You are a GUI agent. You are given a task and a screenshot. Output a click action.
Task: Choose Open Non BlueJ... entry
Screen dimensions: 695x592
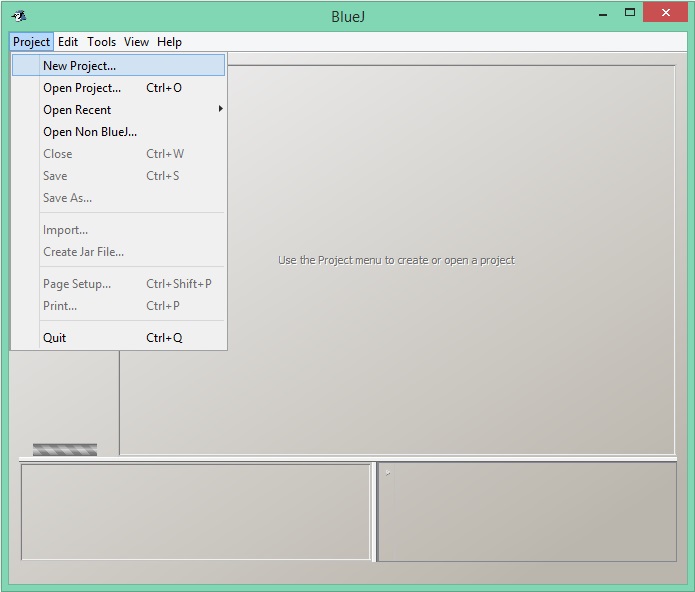pos(118,132)
